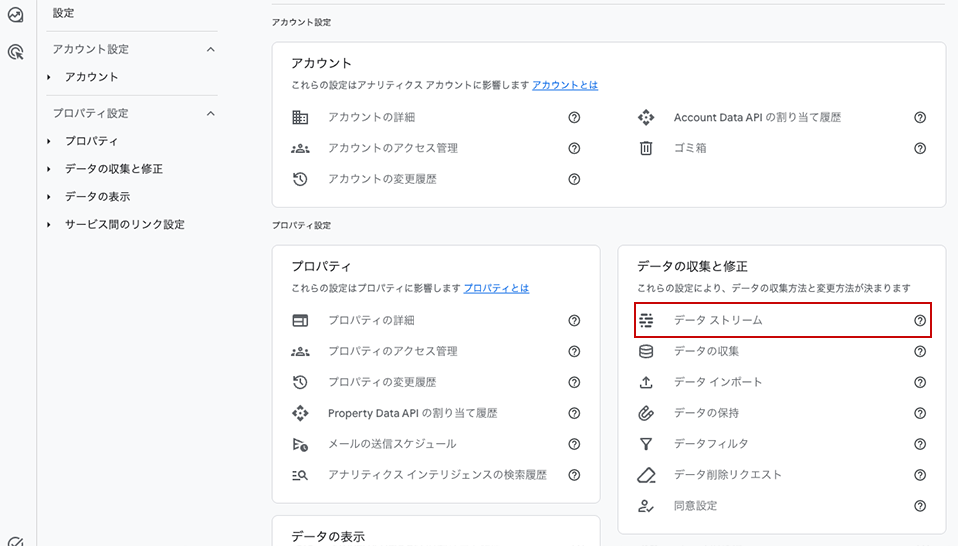This screenshot has width=958, height=546.
Task: Select プロパティ in the sidebar
Action: [x=92, y=141]
